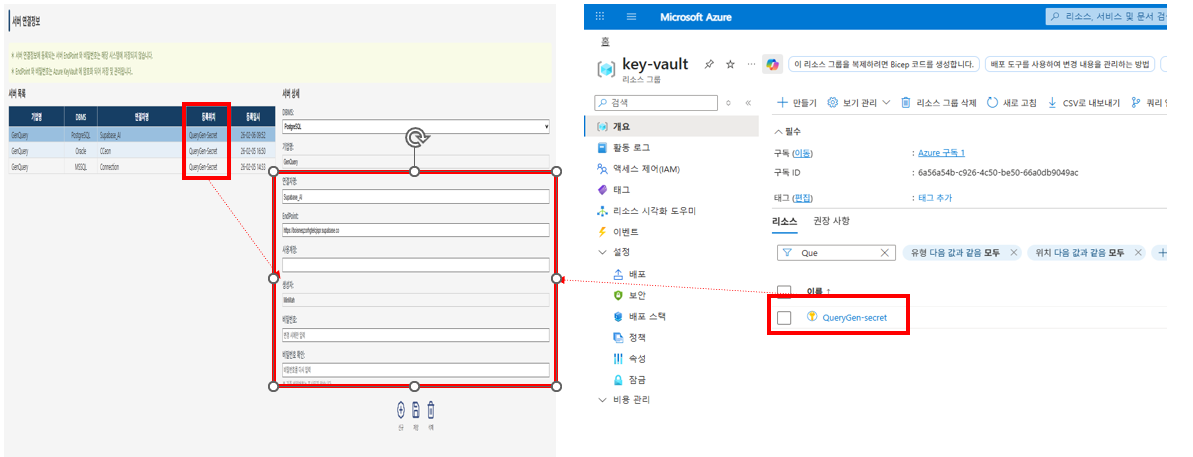Viewport: 1193px width, 457px height.
Task: Expand the 보기 관리 dropdown
Action: tap(858, 103)
